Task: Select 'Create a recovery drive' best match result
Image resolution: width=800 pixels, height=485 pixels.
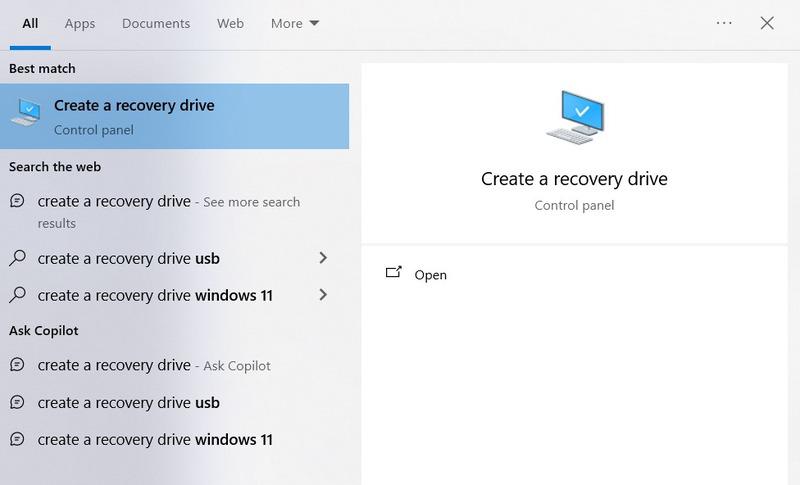Action: click(x=174, y=116)
